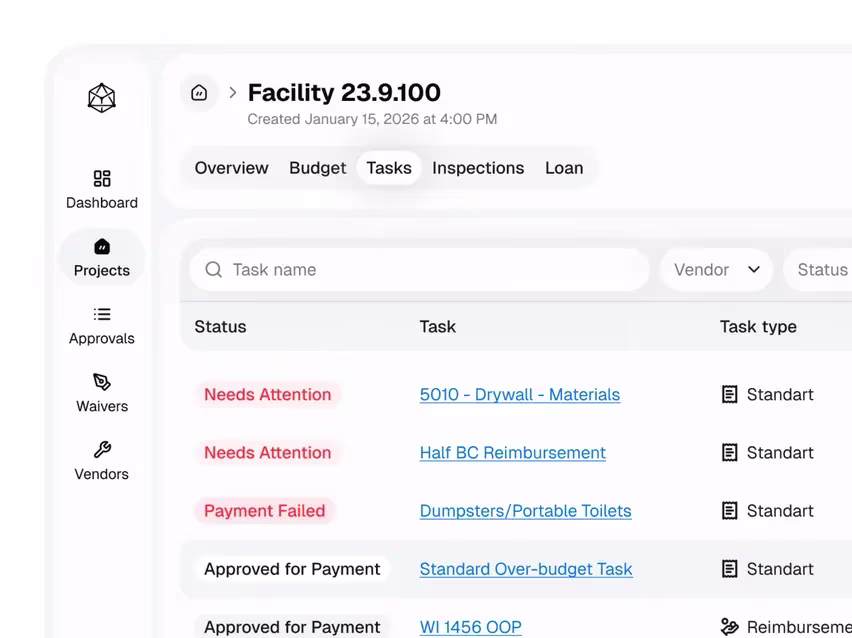Screen dimensions: 852x638
Task: Click Approved for Payment badge for WI 1456
Action: click(x=292, y=627)
